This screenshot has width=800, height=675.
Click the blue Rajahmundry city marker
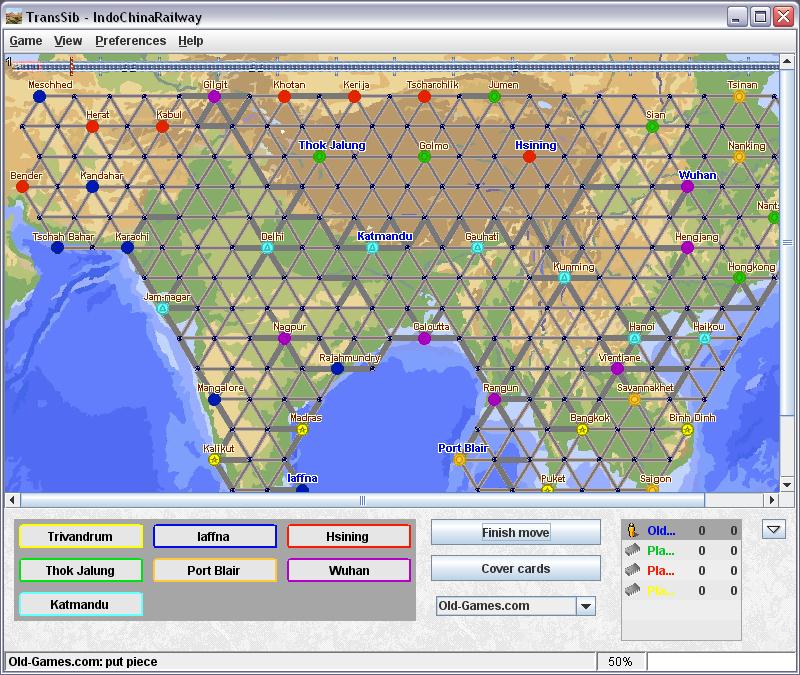pos(337,368)
